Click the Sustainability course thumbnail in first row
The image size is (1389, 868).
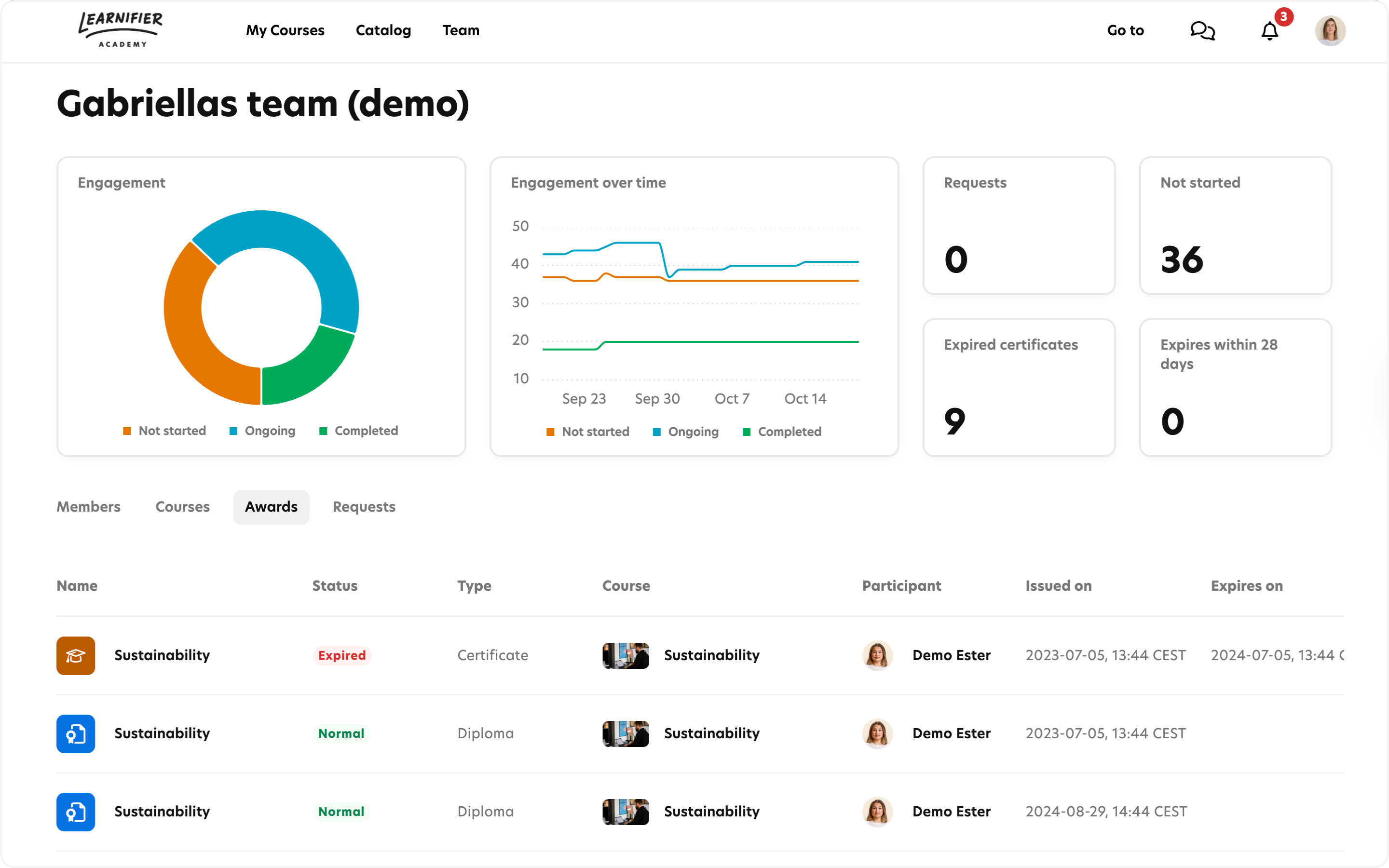(625, 655)
